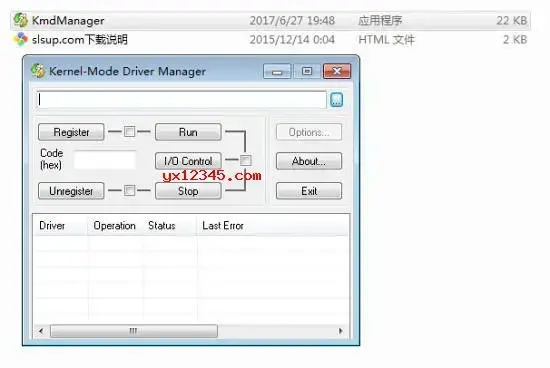The width and height of the screenshot is (550, 368).
Task: Click the Operation column header
Action: click(x=115, y=225)
